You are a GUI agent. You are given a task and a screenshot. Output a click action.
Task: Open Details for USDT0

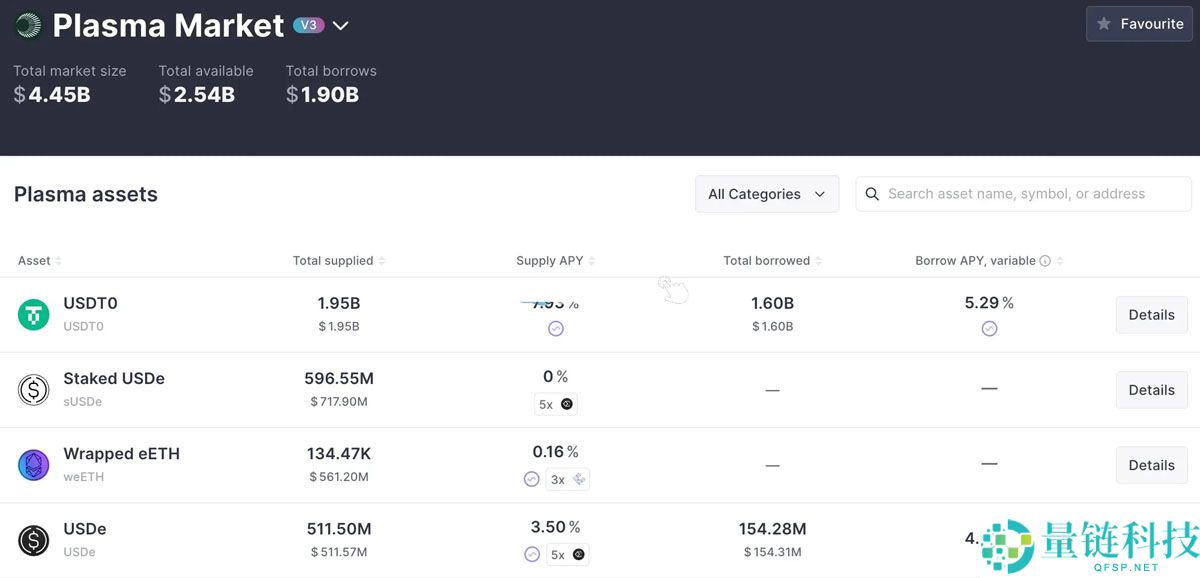tap(1151, 314)
